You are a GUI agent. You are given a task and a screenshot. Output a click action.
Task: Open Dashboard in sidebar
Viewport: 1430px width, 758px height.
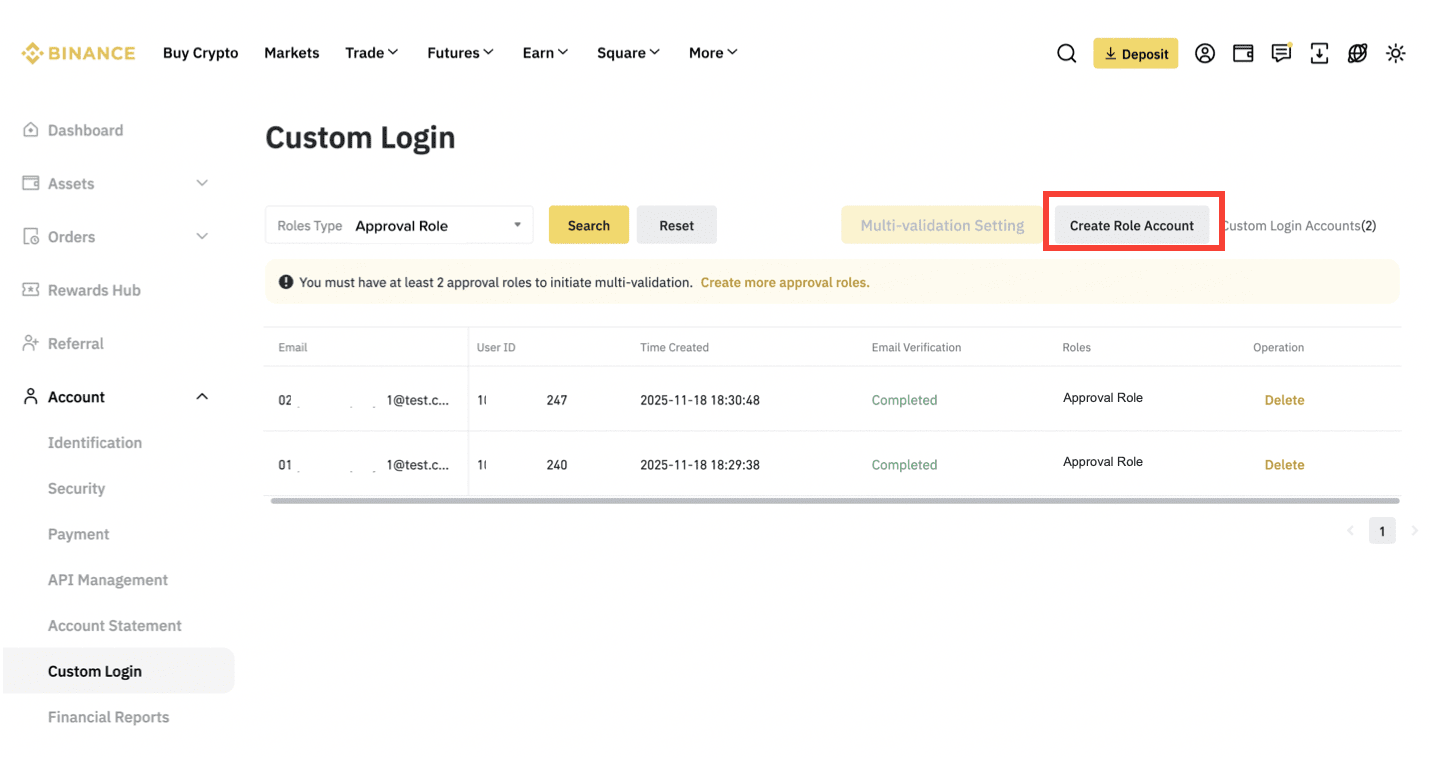point(85,130)
